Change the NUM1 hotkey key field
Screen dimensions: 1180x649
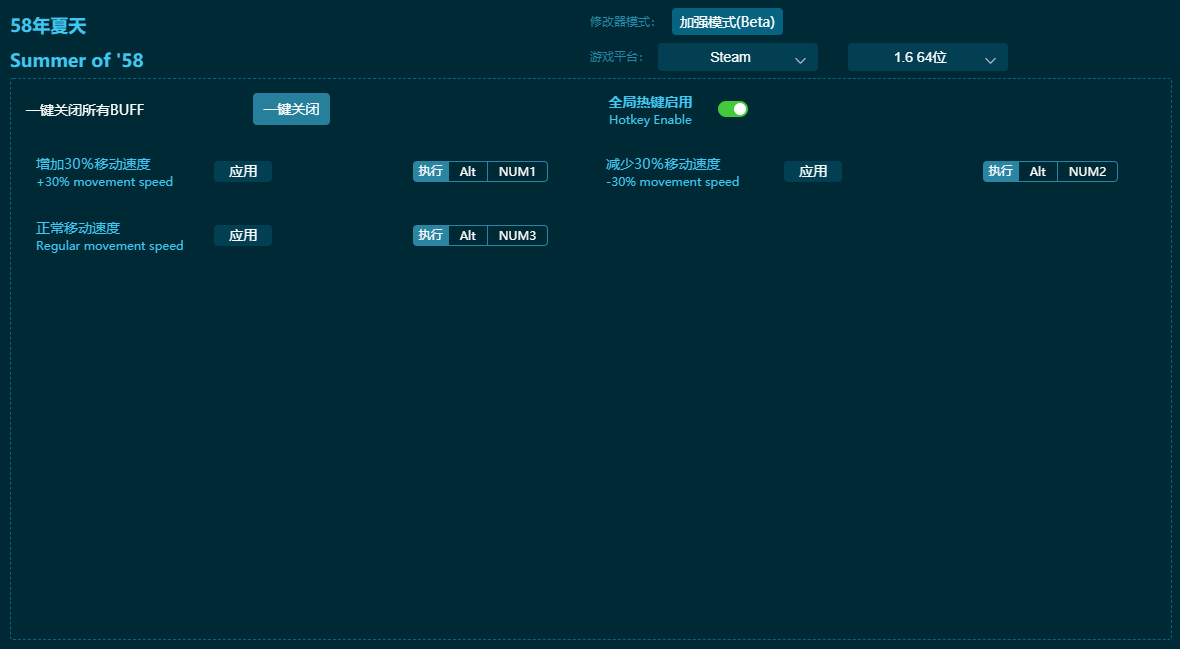tap(517, 172)
